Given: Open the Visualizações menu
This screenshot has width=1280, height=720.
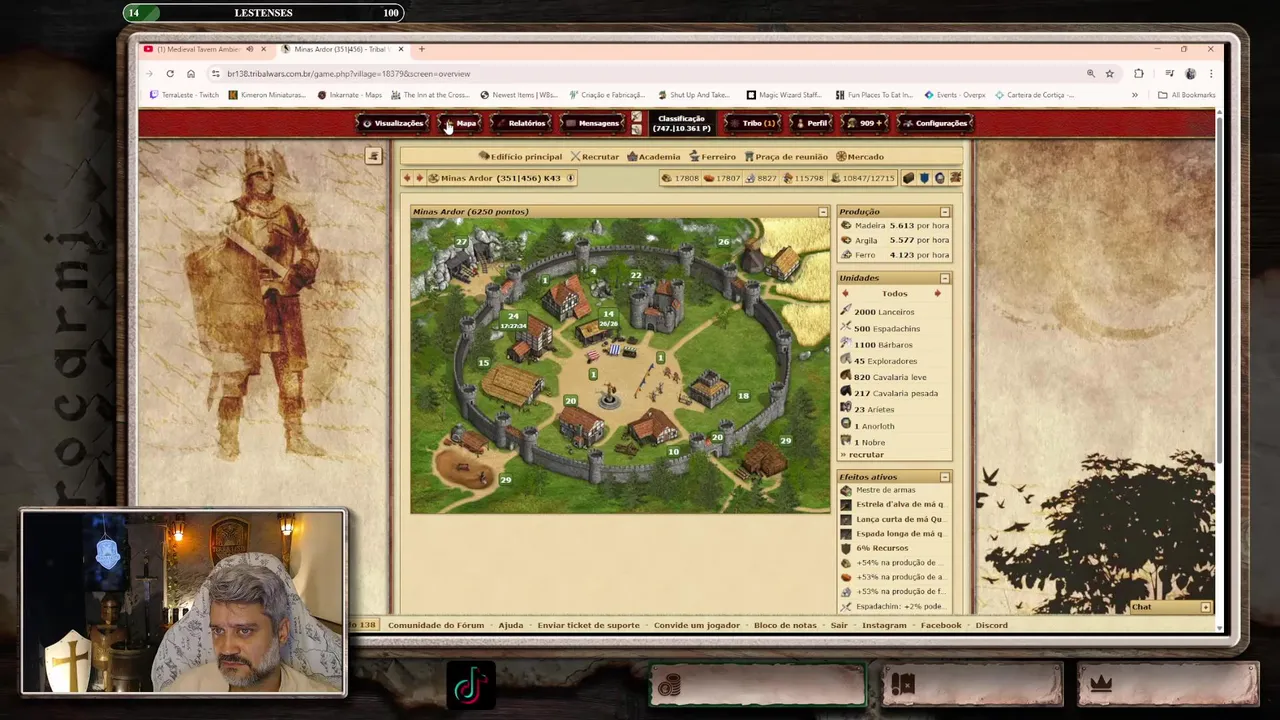Looking at the screenshot, I should point(393,123).
